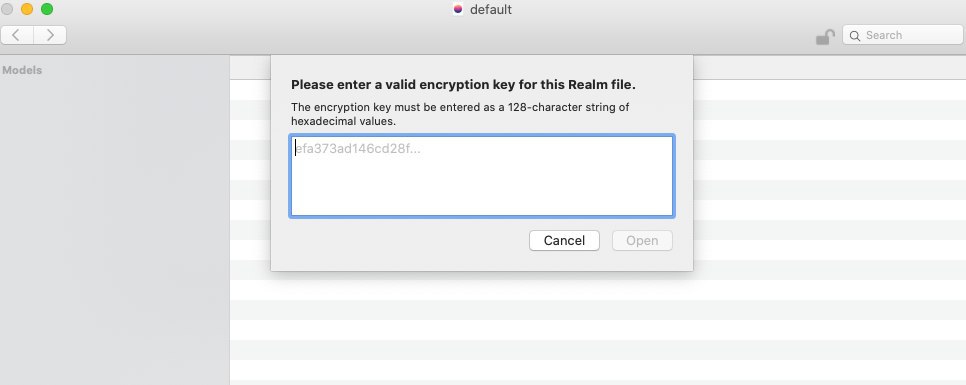
Task: Click the 128-character hexadecimal description text
Action: pos(460,114)
